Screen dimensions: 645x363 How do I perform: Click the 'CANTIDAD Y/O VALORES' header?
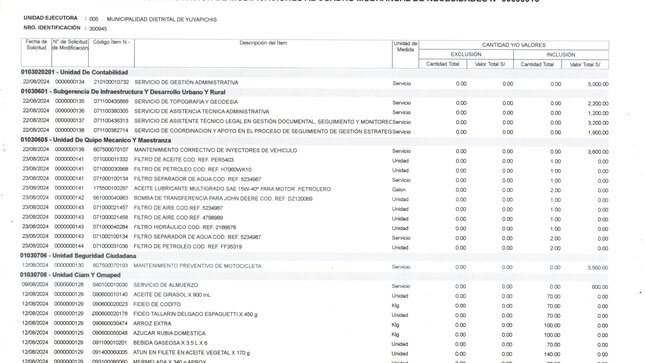click(513, 45)
